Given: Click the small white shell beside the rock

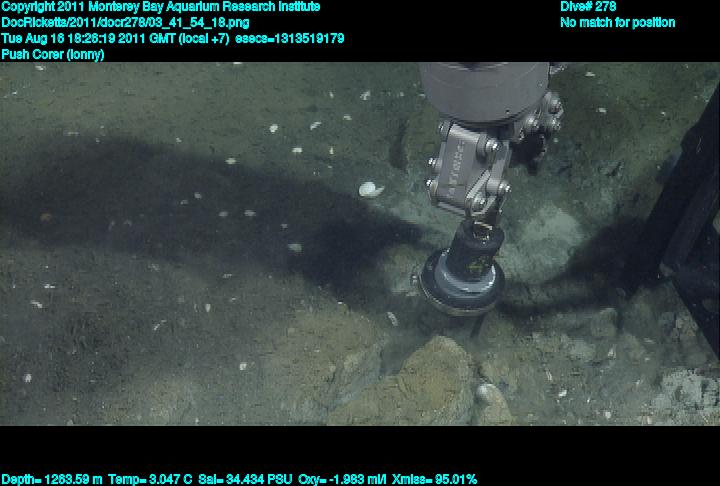Looking at the screenshot, I should 486,393.
